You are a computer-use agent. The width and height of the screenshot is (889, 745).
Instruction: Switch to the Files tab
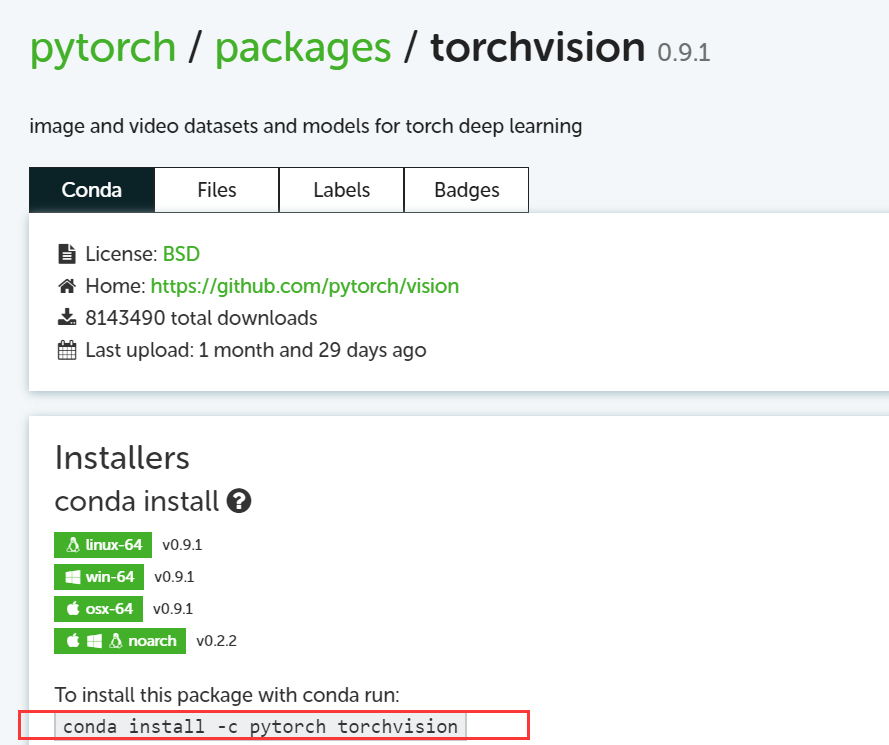pyautogui.click(x=216, y=189)
